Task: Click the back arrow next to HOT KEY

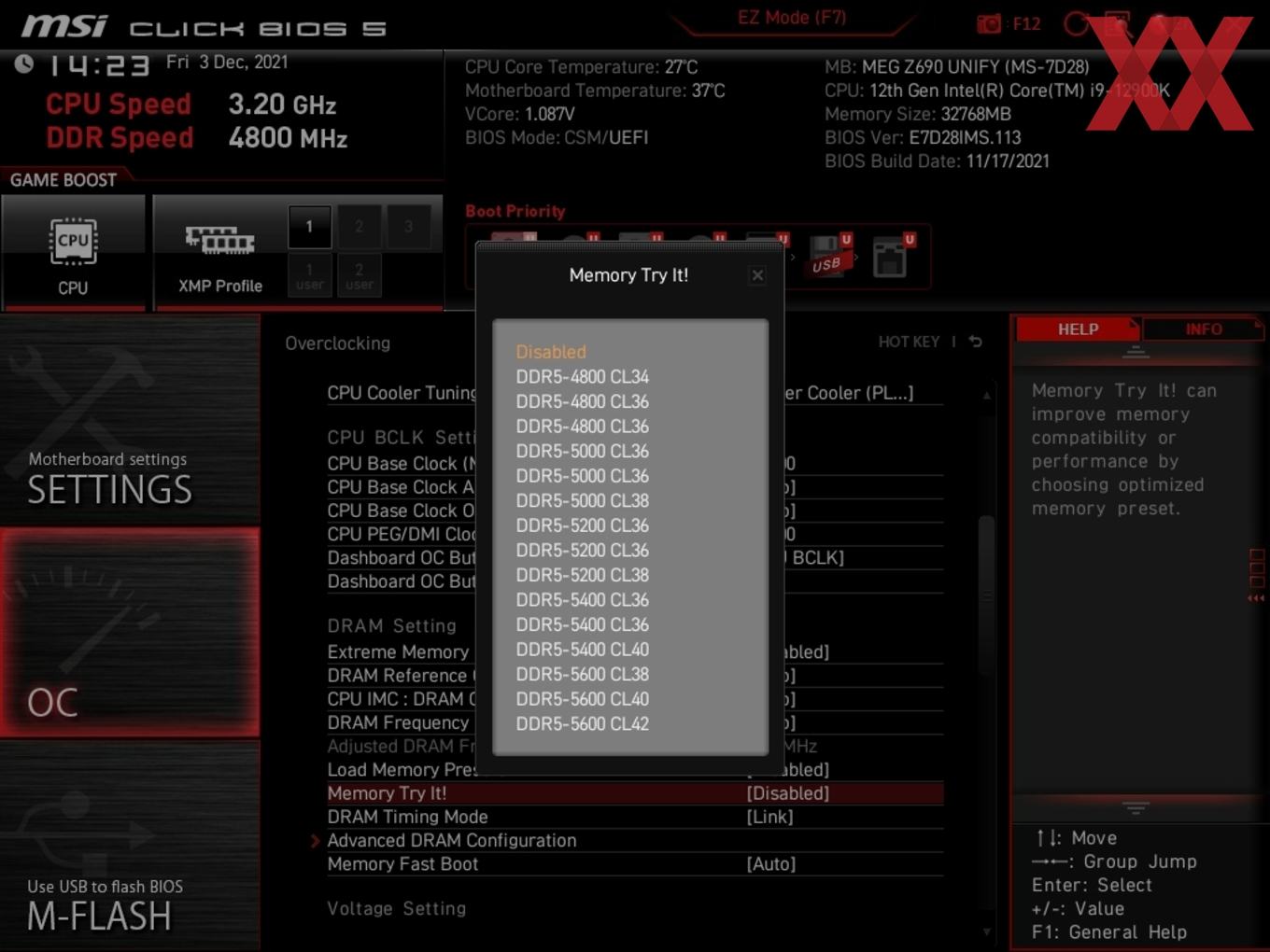Action: coord(975,342)
